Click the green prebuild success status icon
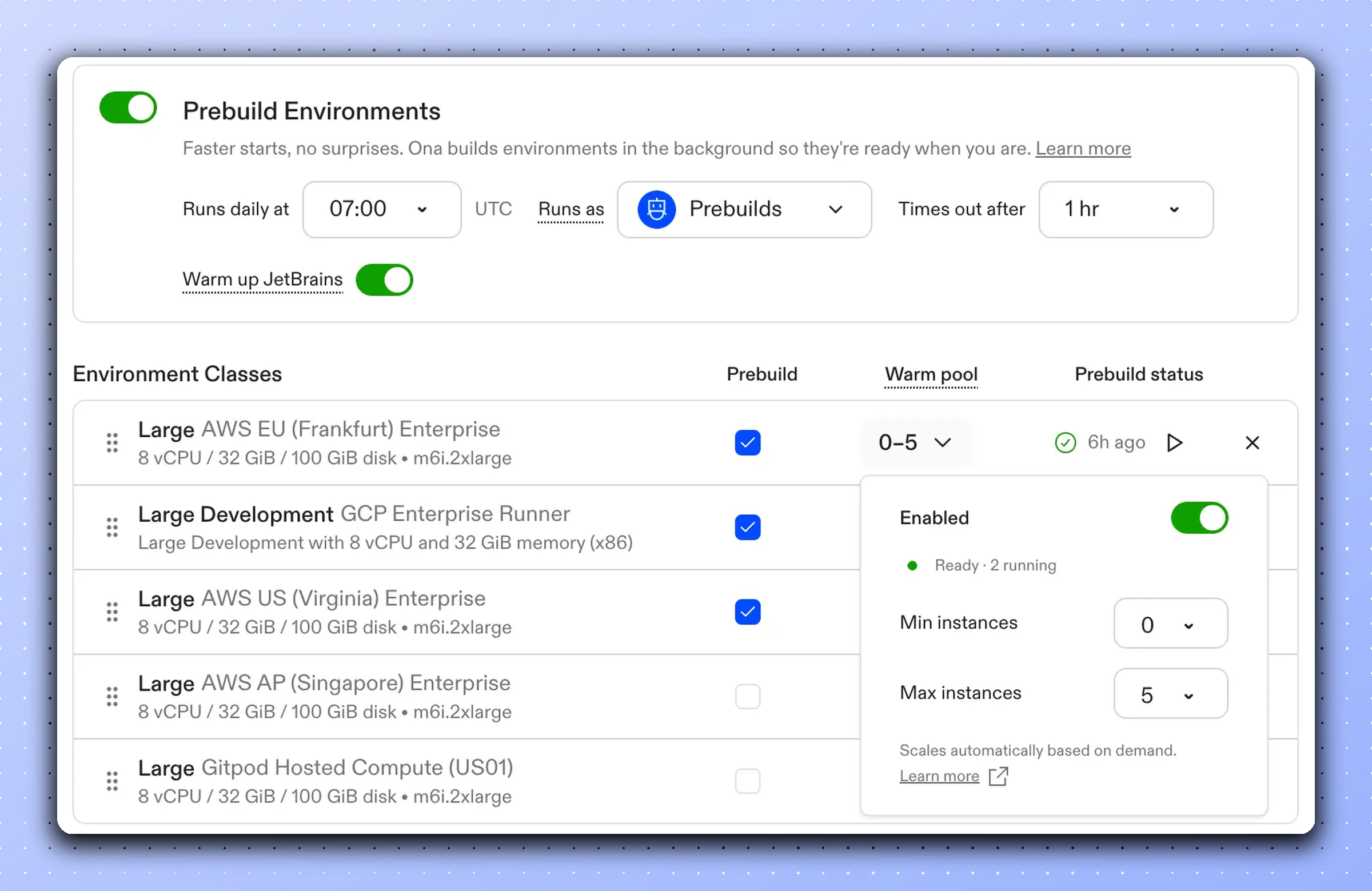This screenshot has height=891, width=1372. [x=1066, y=442]
